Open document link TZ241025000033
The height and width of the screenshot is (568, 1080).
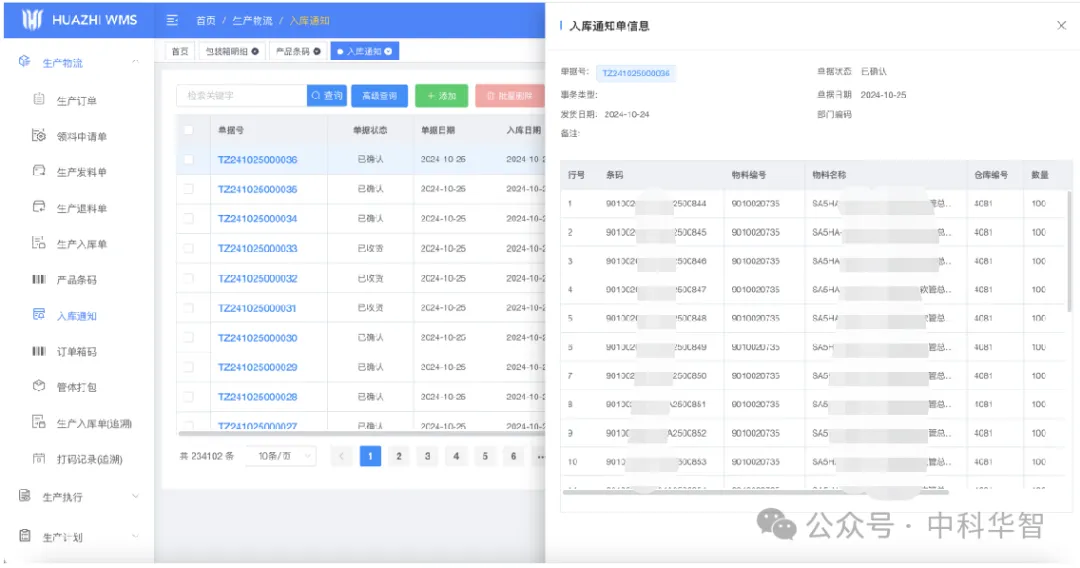(x=257, y=249)
